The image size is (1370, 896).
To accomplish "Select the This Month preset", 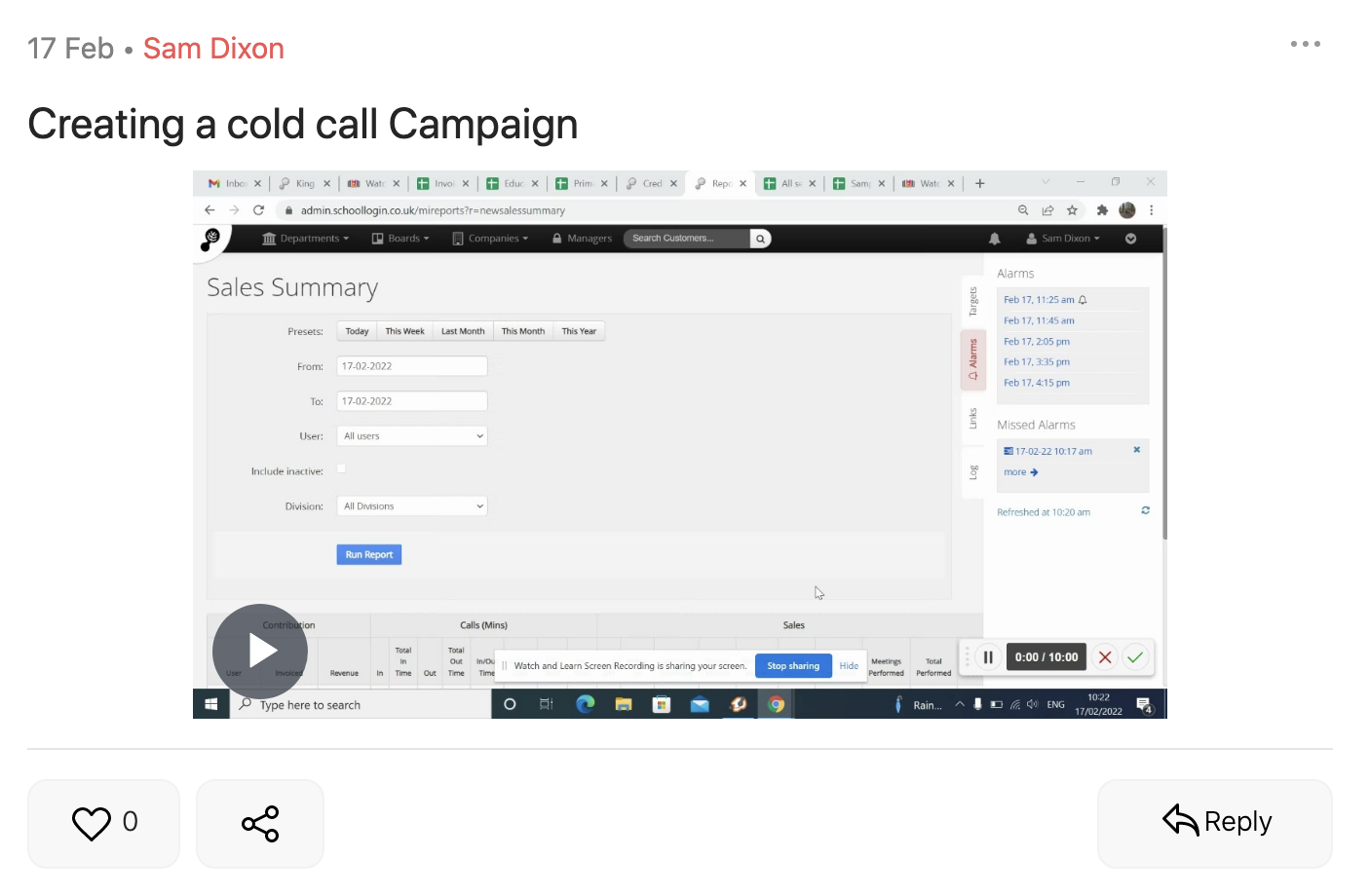I will click(x=522, y=331).
